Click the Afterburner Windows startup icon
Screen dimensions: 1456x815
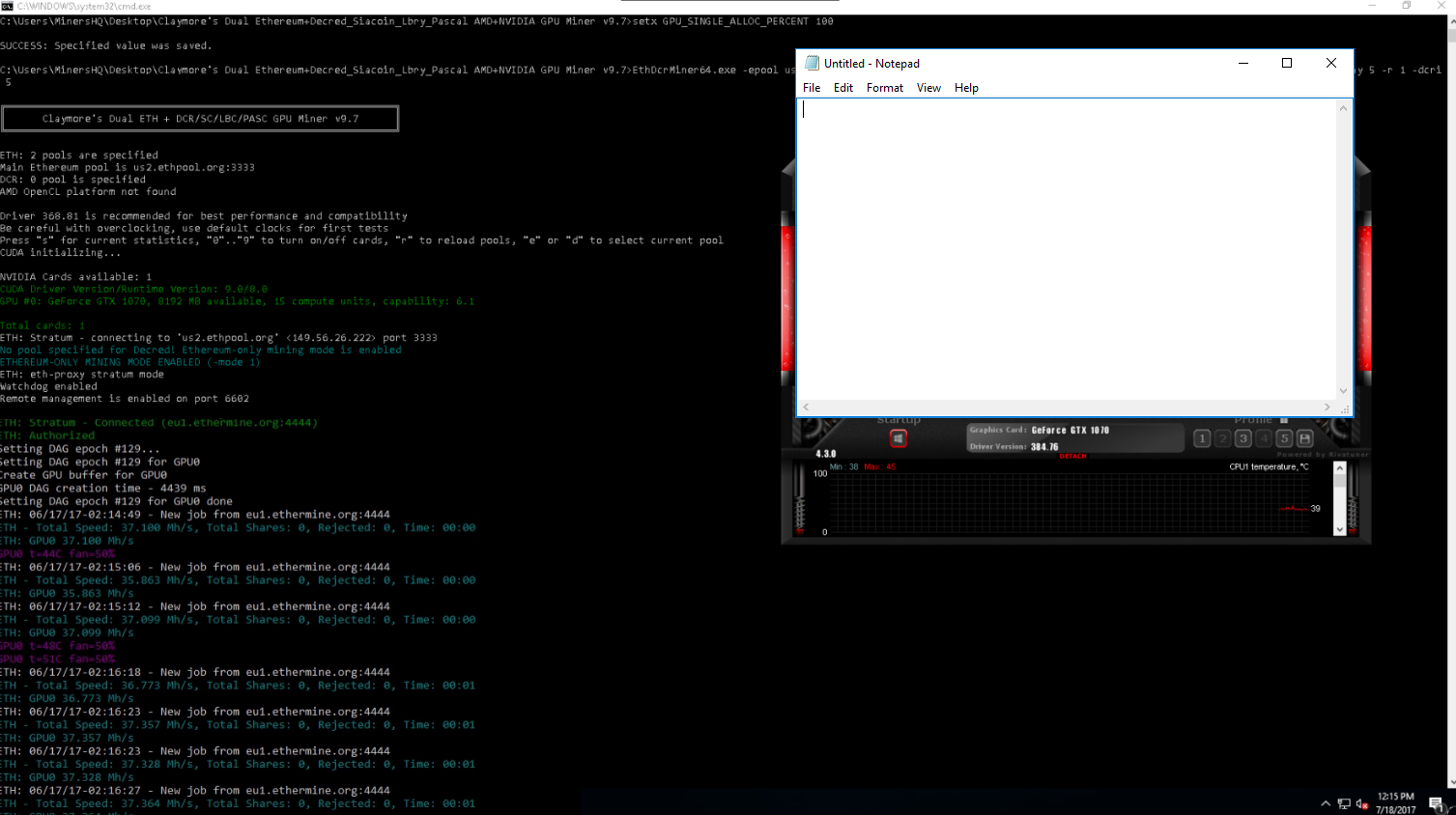(x=898, y=438)
